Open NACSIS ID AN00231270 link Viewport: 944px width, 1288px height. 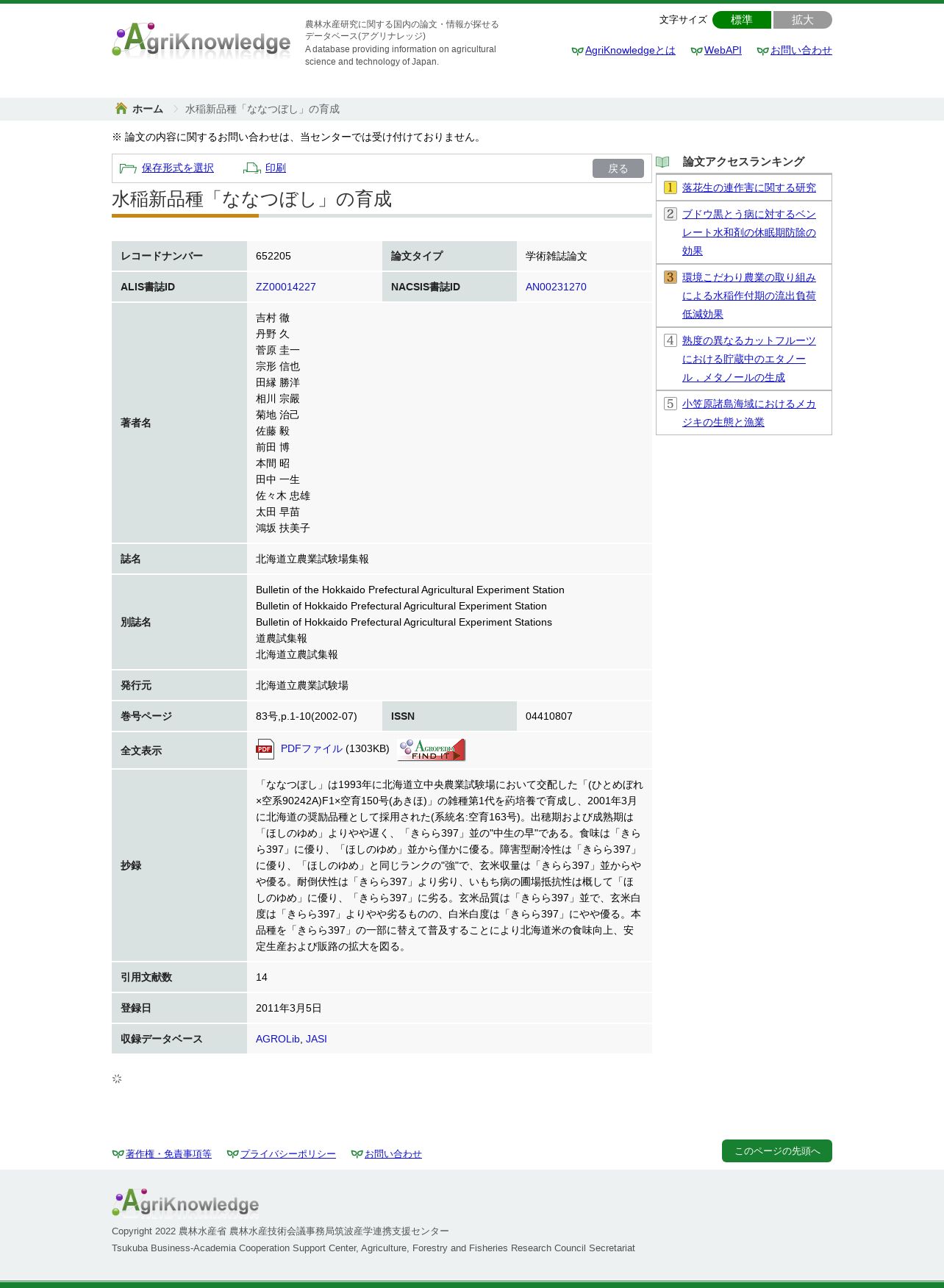coord(556,287)
